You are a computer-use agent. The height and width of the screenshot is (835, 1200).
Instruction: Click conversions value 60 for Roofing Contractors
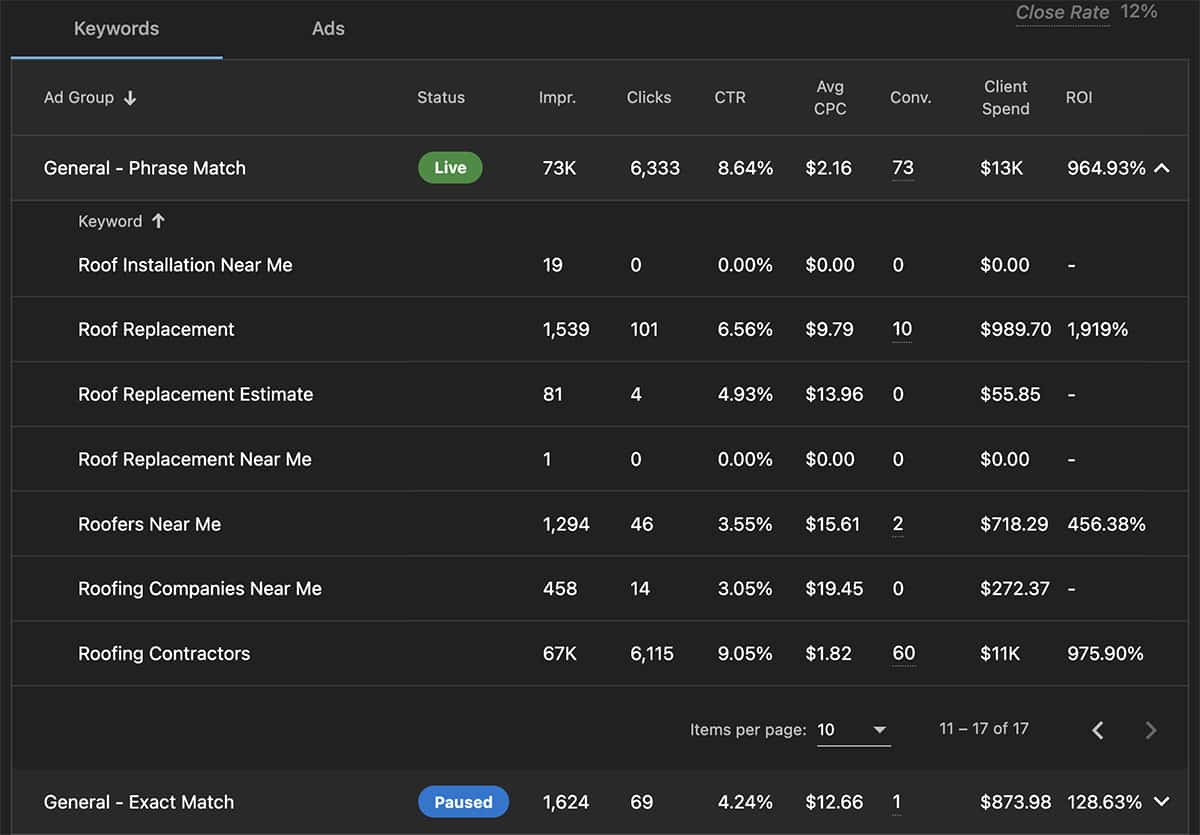pos(903,653)
